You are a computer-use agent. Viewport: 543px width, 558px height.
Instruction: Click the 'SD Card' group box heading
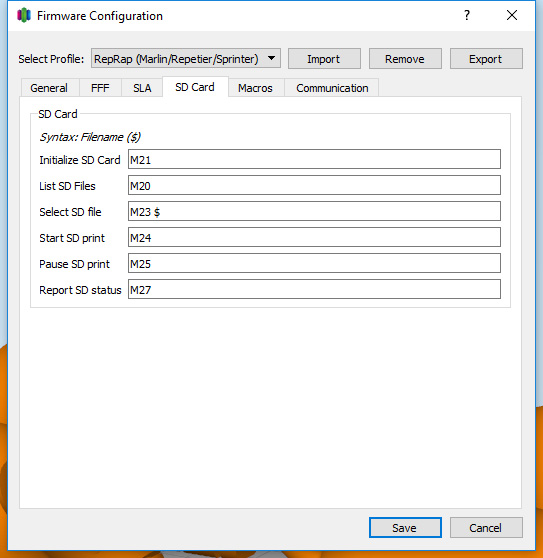tap(58, 114)
